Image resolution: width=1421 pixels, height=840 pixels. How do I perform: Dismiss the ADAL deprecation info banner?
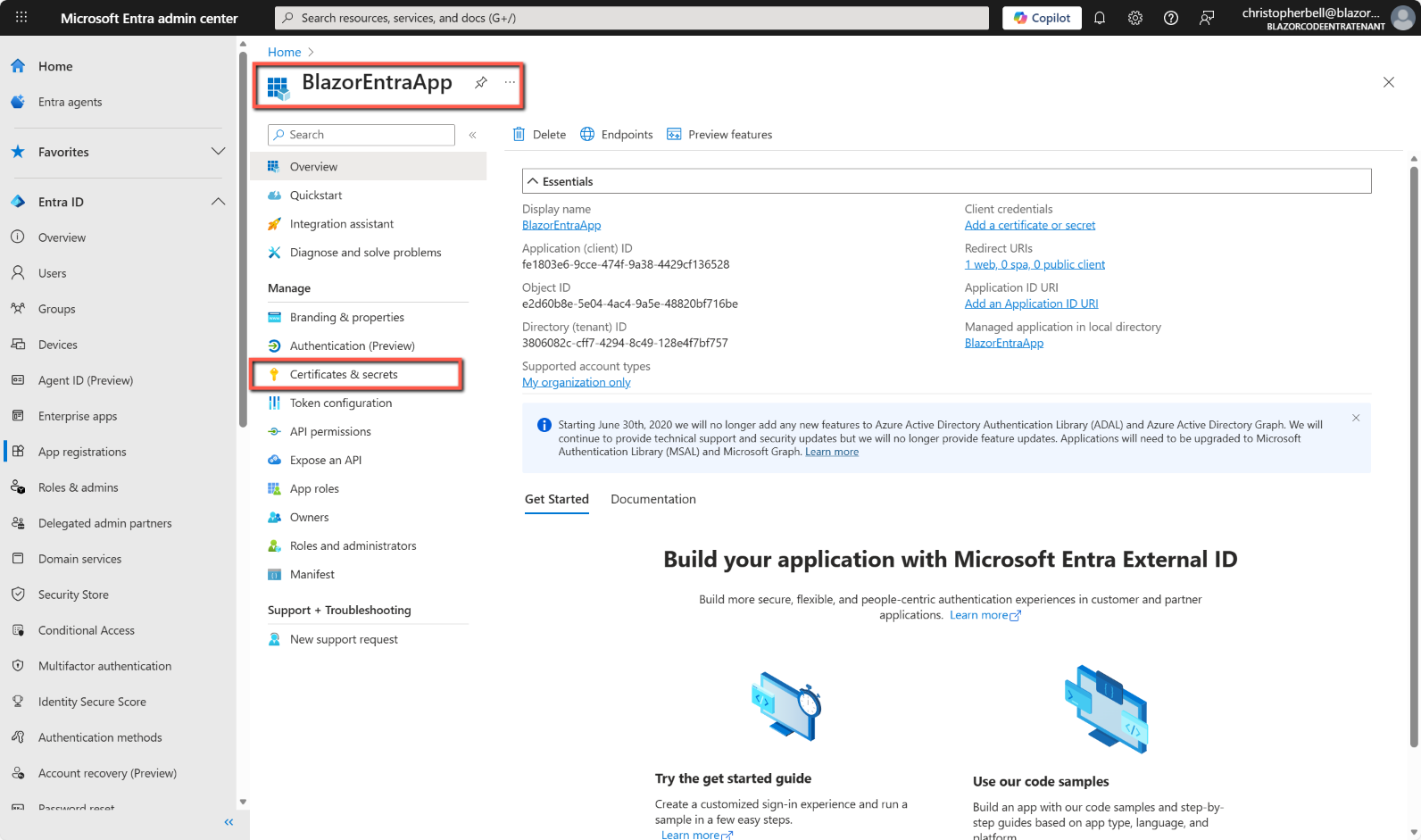click(x=1356, y=418)
